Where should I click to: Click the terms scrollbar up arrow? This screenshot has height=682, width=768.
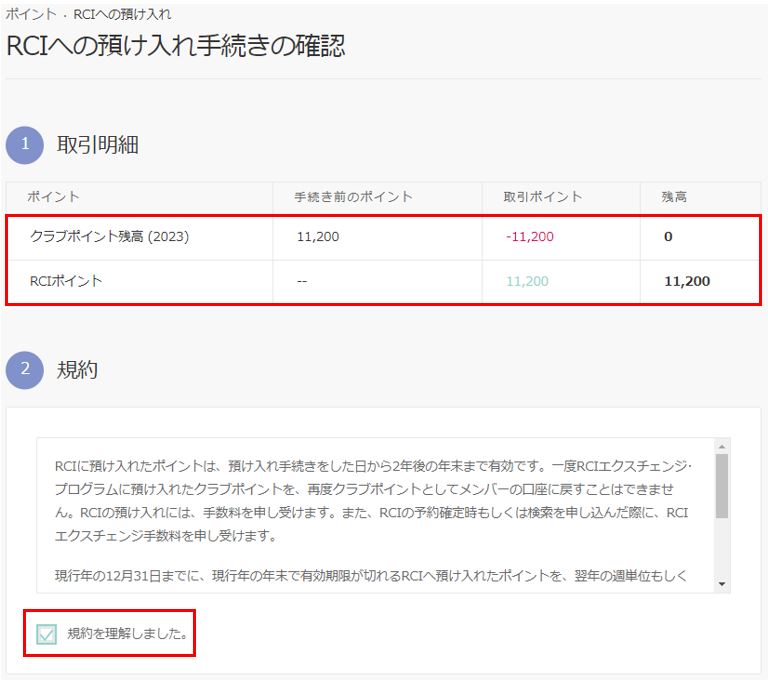722,446
